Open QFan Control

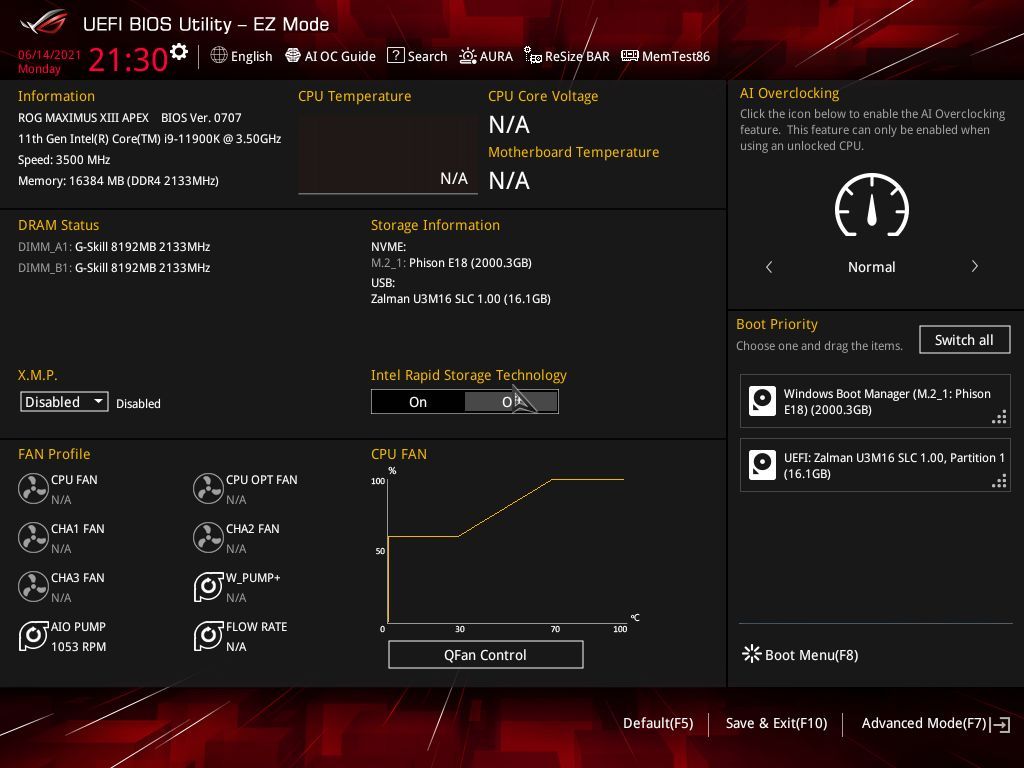(x=485, y=654)
